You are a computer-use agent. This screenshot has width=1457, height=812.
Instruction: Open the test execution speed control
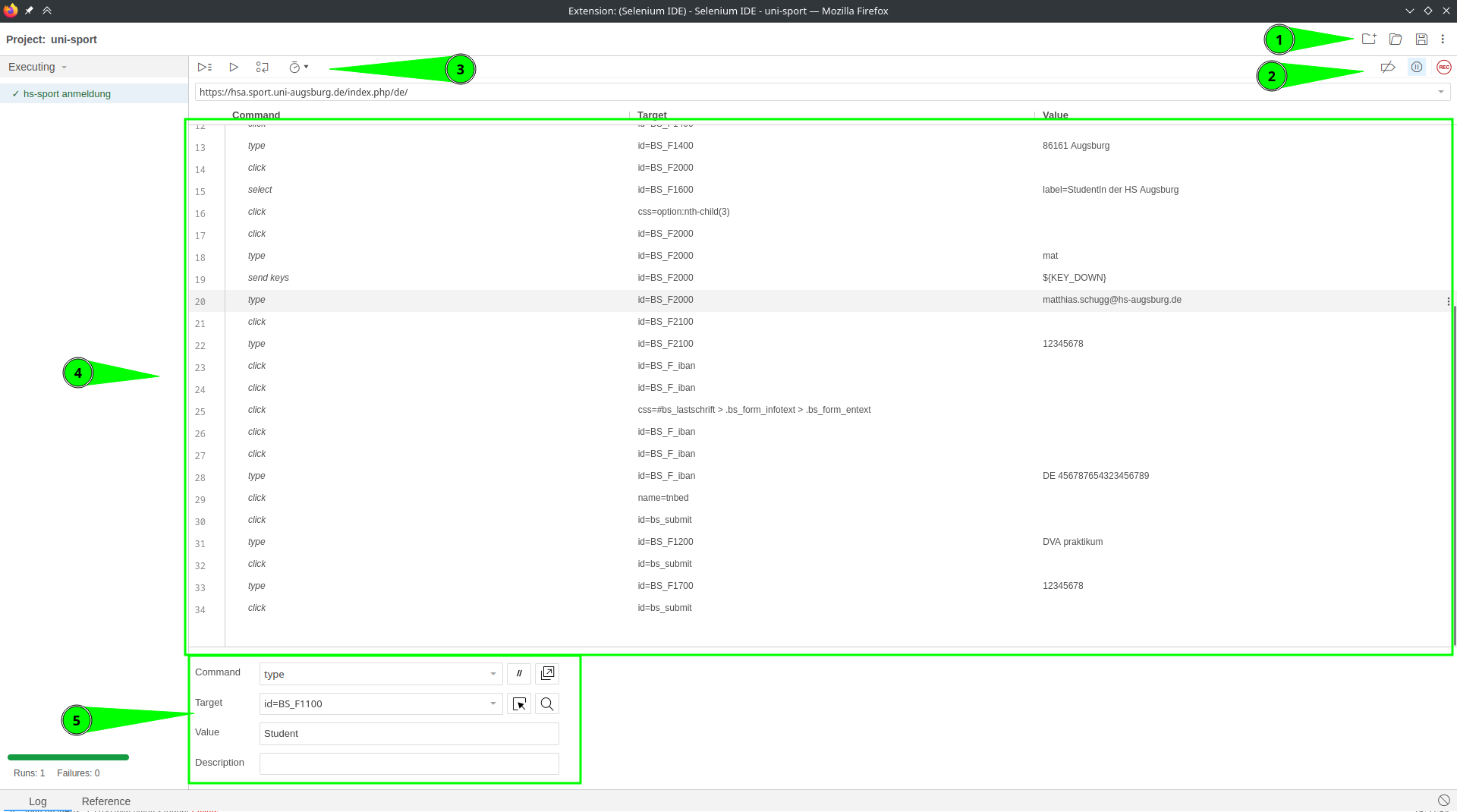coord(298,68)
